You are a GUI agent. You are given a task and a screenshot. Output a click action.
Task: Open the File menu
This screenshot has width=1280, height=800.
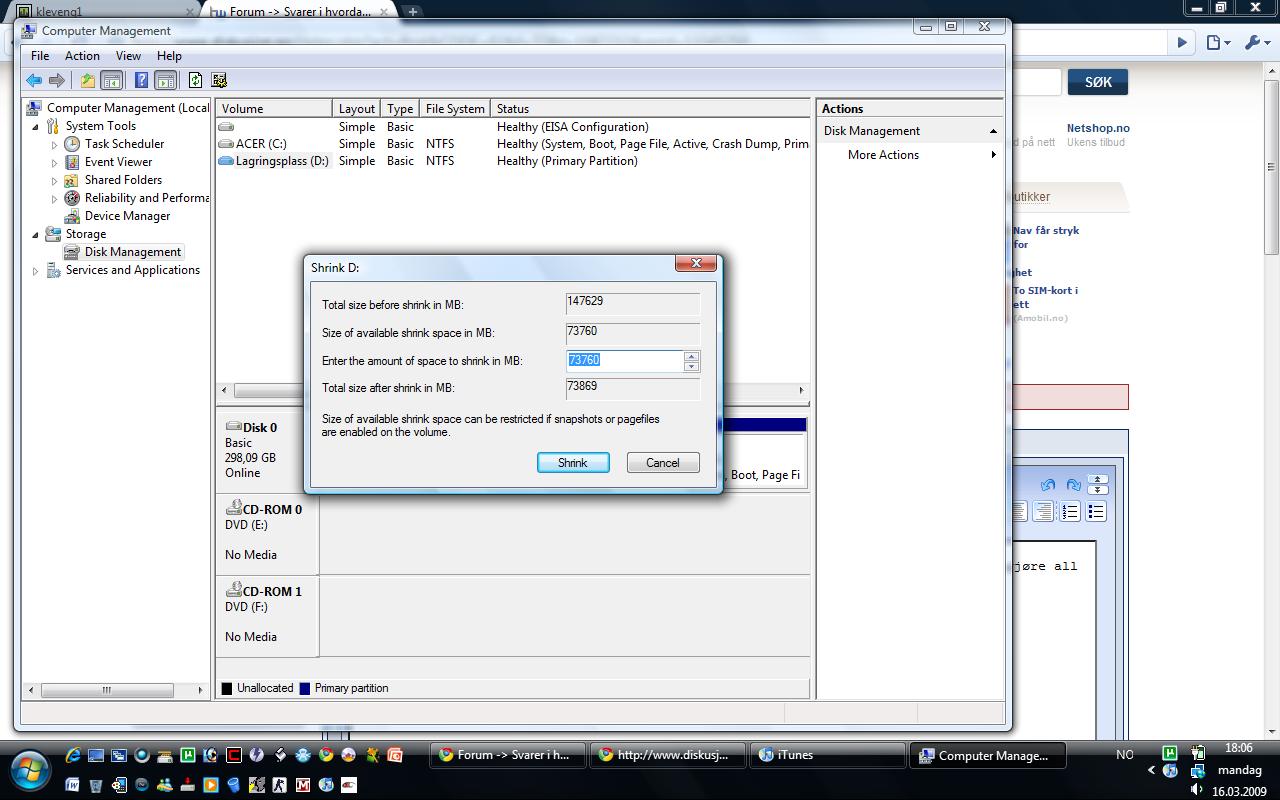point(40,56)
